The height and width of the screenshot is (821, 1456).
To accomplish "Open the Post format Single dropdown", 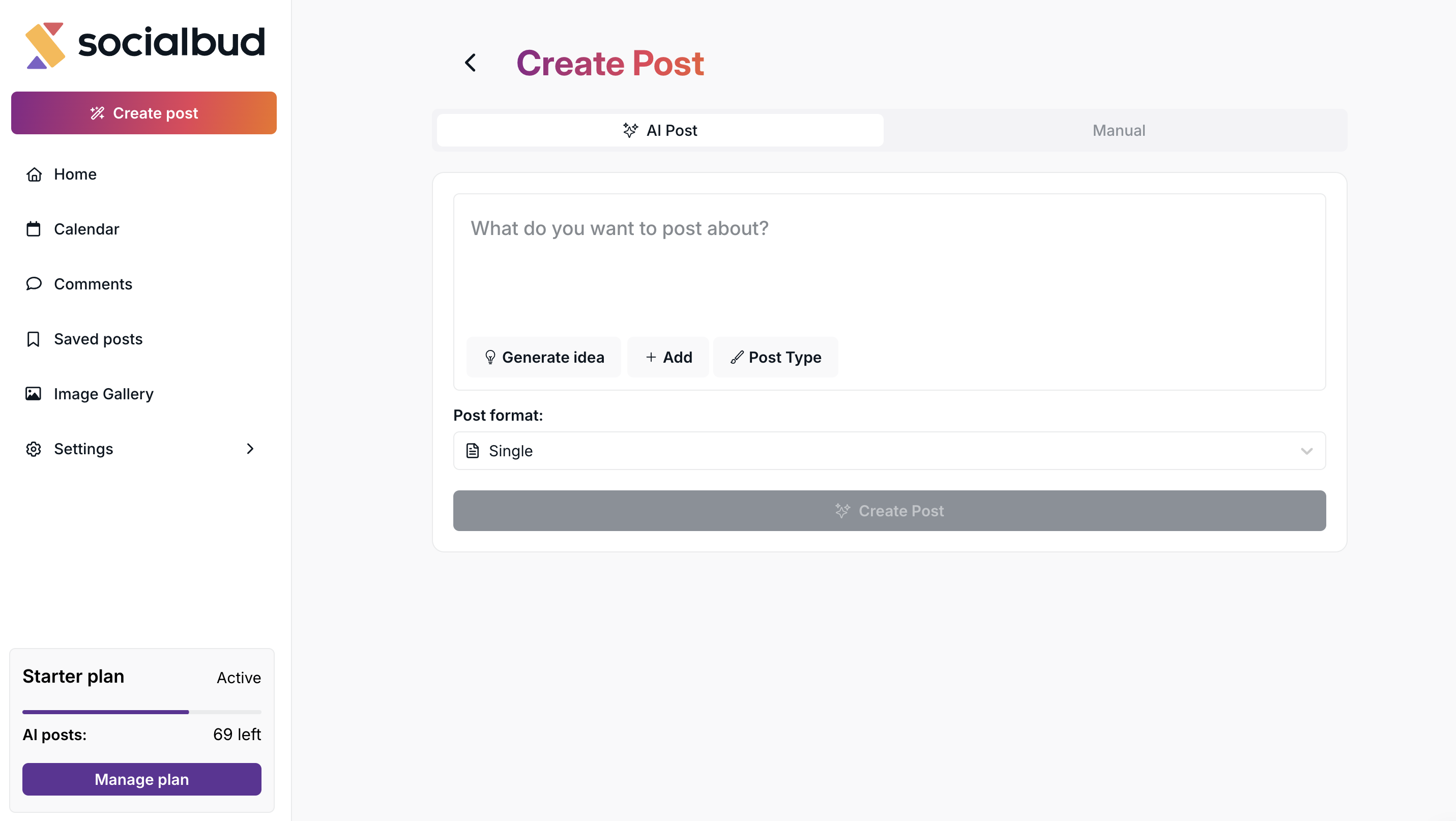I will [889, 451].
